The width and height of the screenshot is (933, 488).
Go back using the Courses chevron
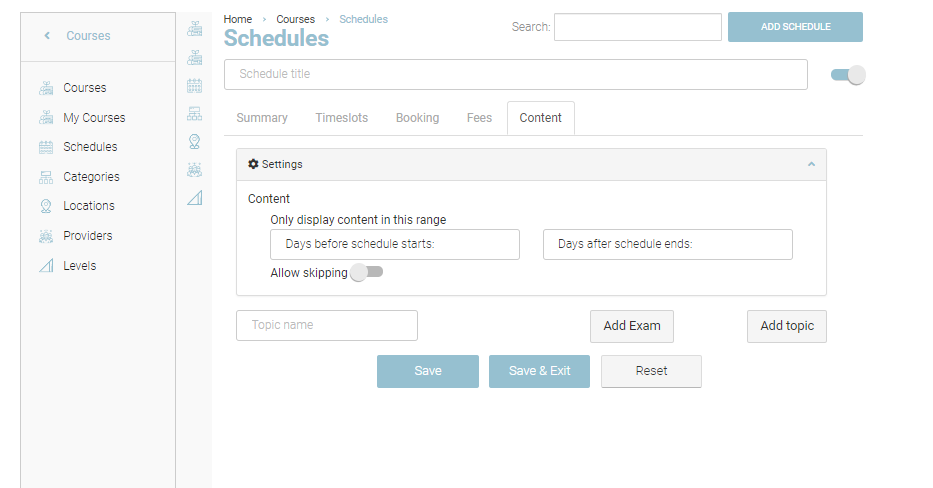[47, 36]
